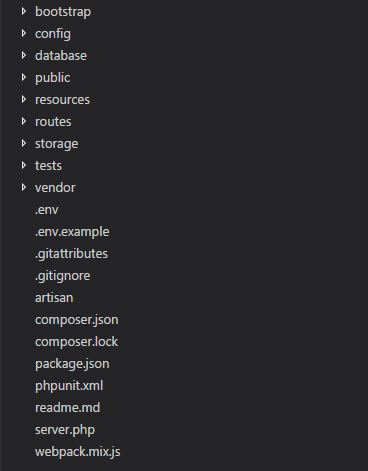This screenshot has width=368, height=471.
Task: Expand the vendor folder arrow
Action: (24, 187)
